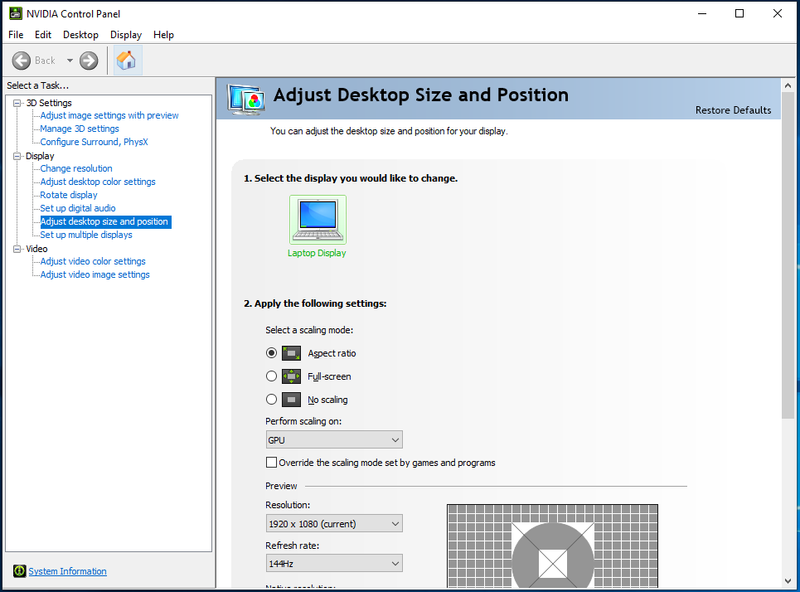
Task: Collapse the 3D Settings tree node
Action: (x=17, y=103)
